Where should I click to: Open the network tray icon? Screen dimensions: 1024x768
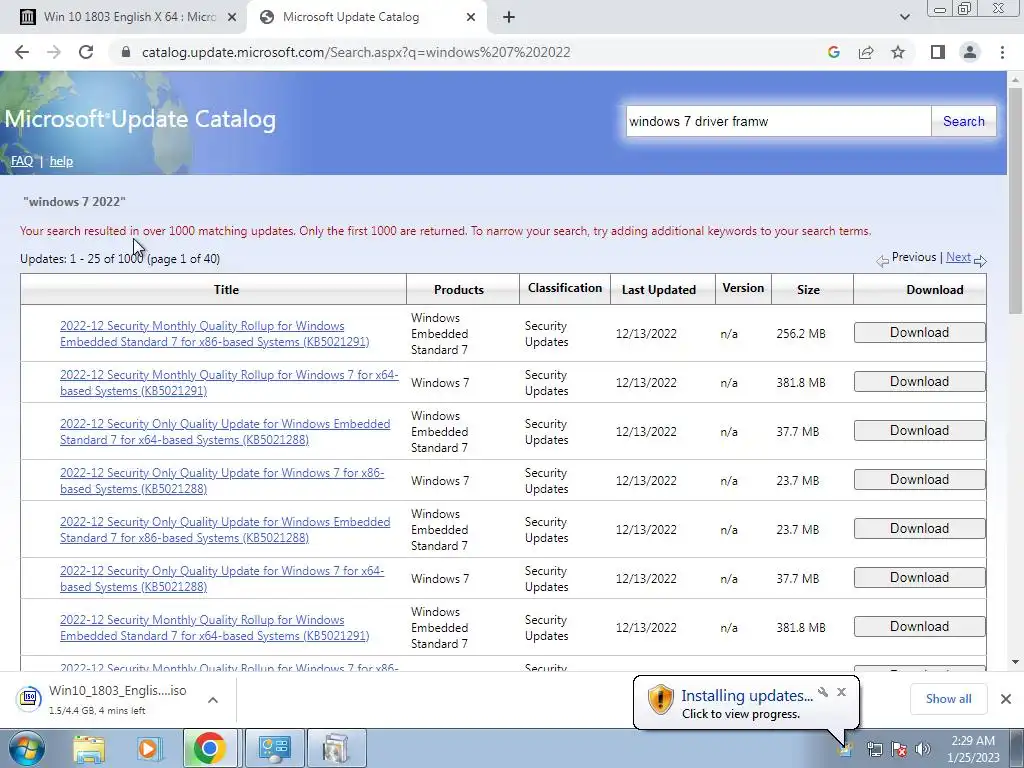[x=874, y=749]
